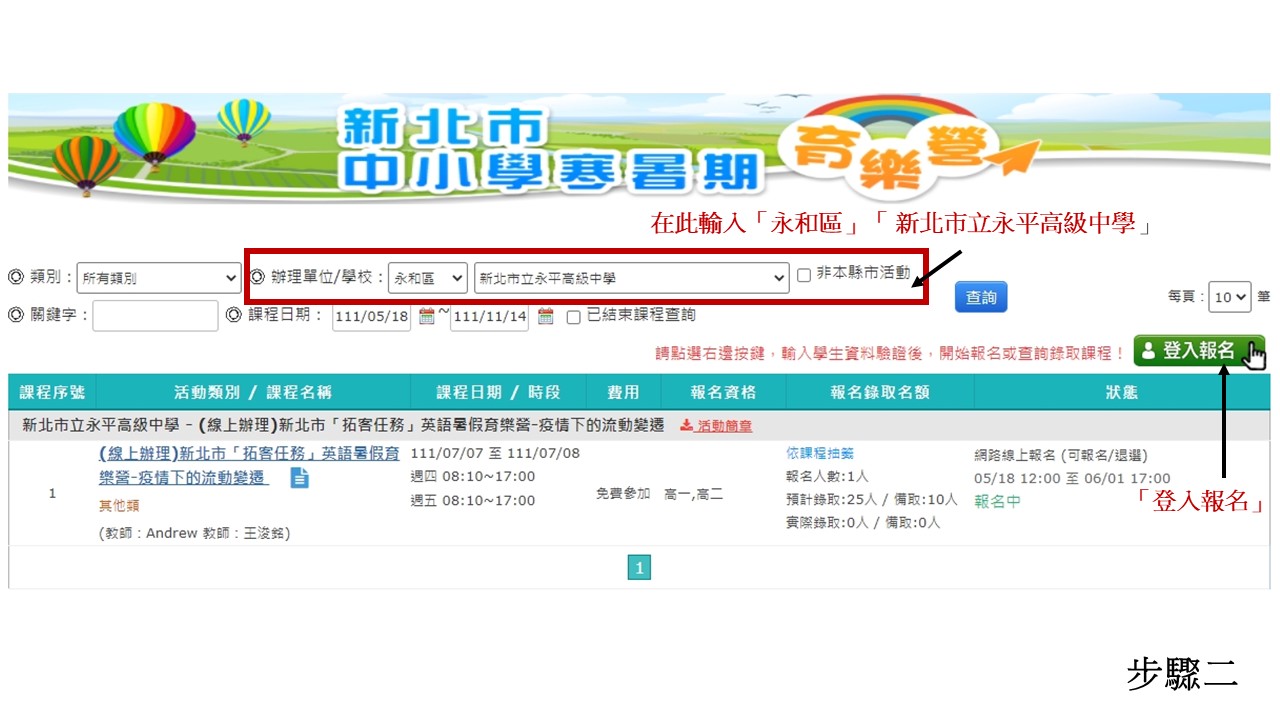The height and width of the screenshot is (720, 1280).
Task: Click the document icon beside the course name
Action: click(300, 478)
